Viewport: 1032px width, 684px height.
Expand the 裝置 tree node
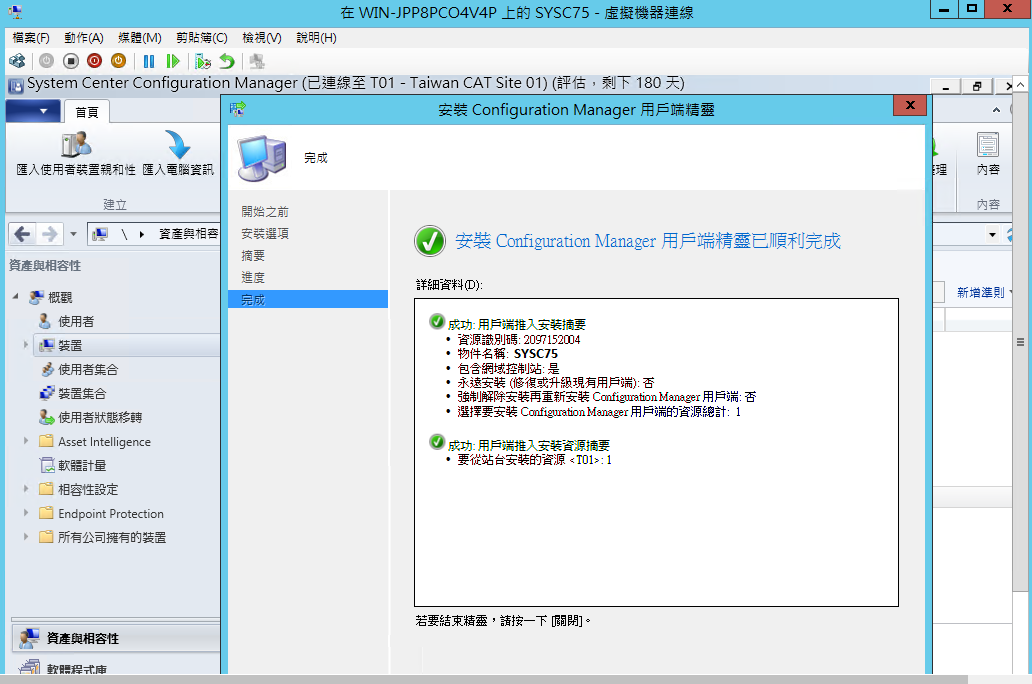[x=26, y=344]
